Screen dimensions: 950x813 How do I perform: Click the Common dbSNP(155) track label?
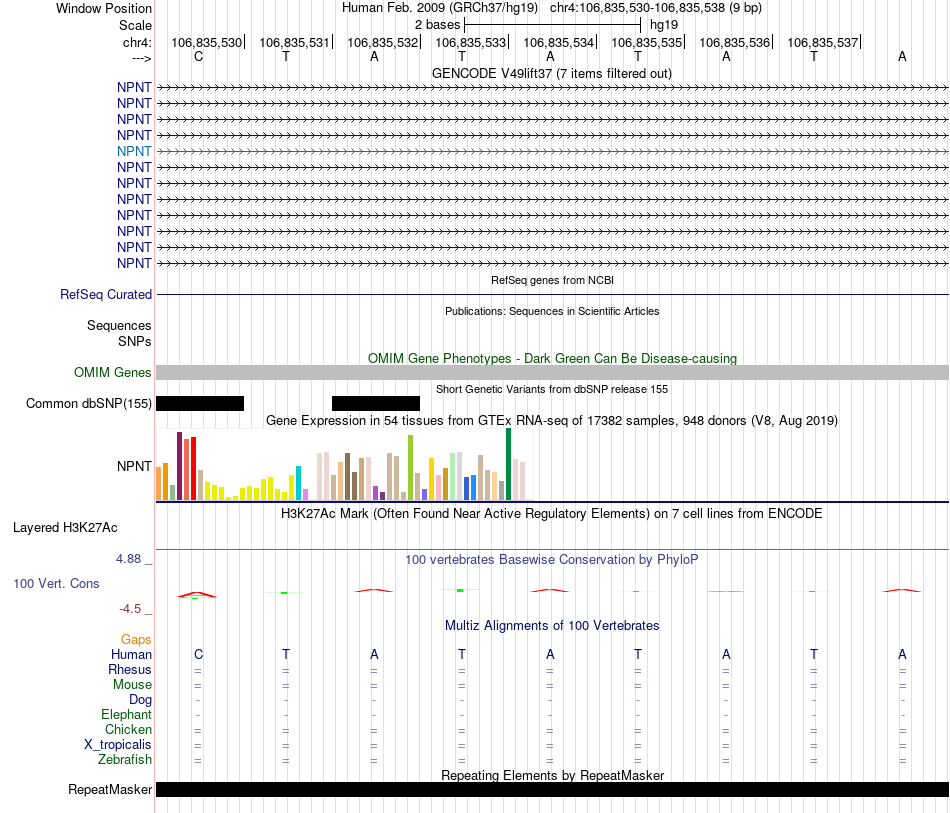pos(88,403)
